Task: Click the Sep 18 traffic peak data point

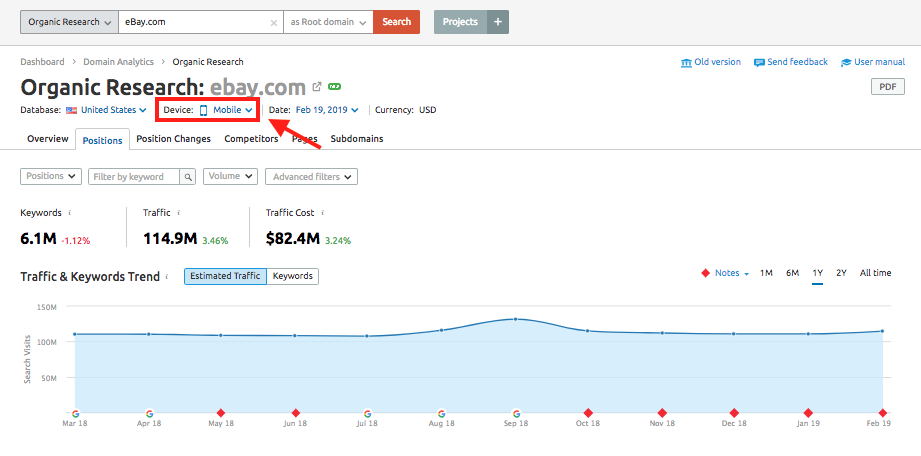Action: (x=516, y=319)
